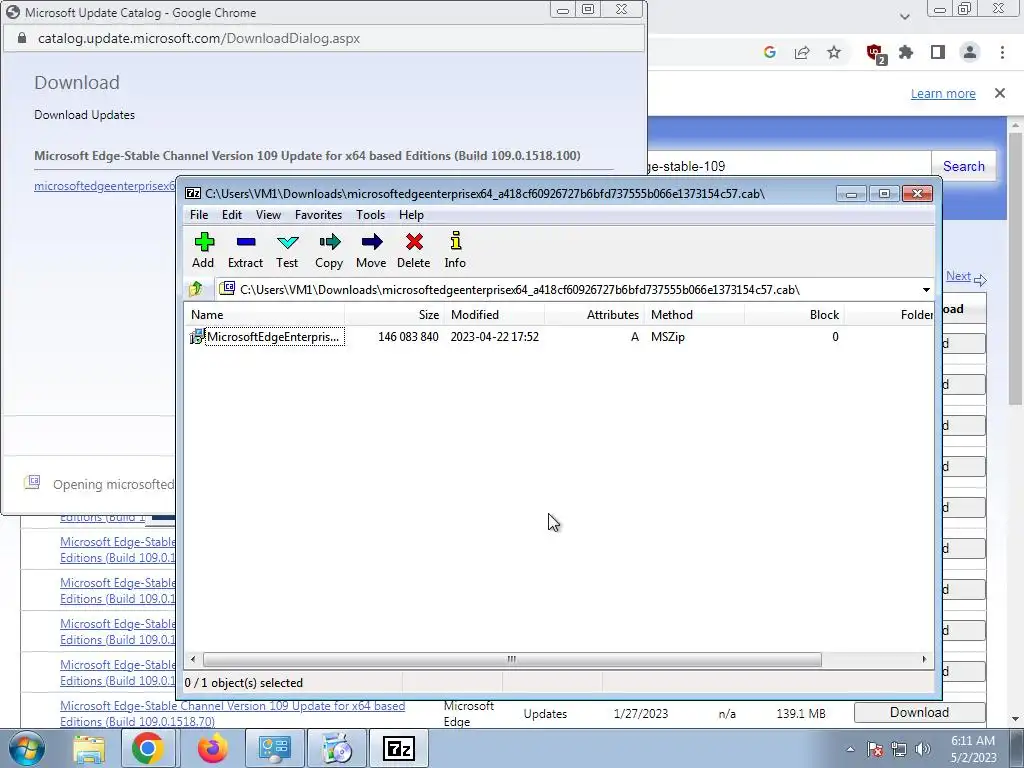Open the View menu
This screenshot has height=768, width=1024.
click(268, 215)
